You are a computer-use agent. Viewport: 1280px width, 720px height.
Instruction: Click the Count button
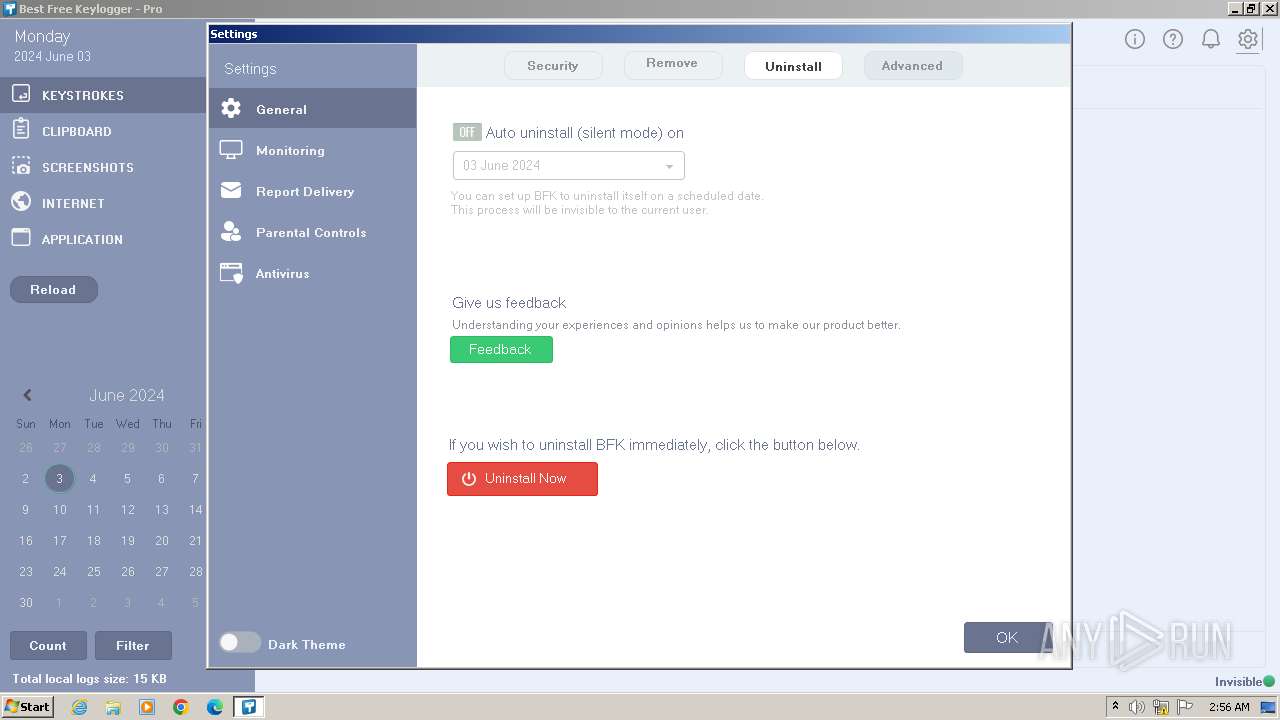(48, 645)
